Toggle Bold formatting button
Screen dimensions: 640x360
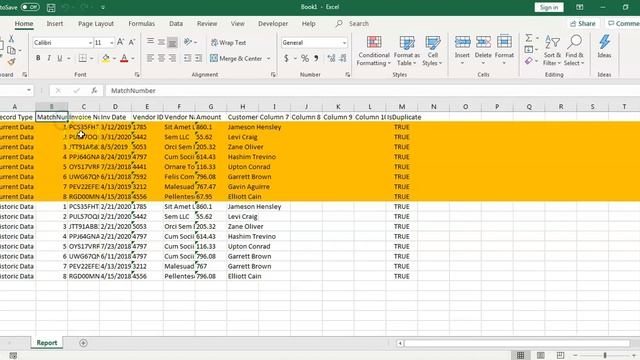point(38,58)
